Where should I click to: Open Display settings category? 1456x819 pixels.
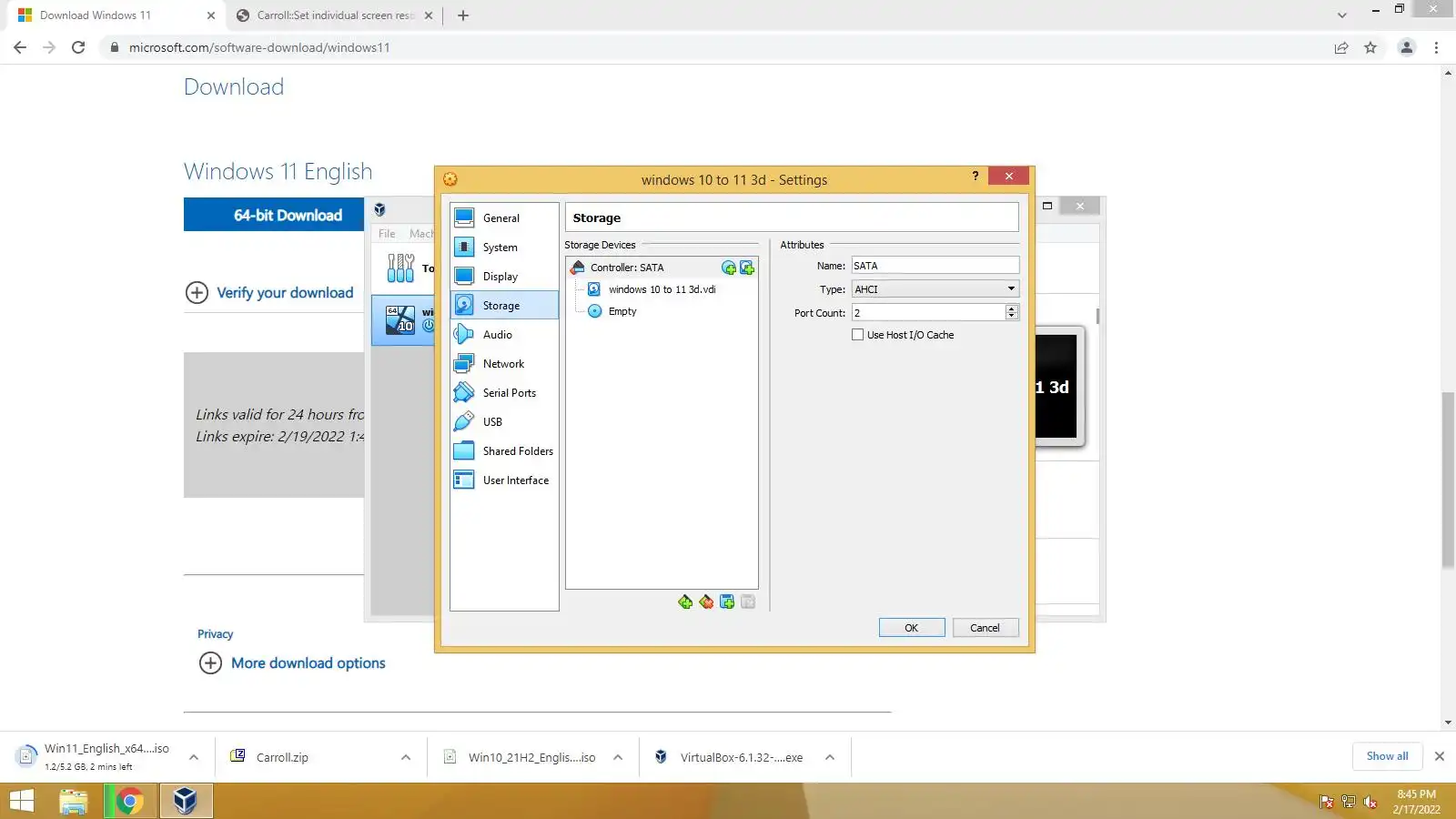504,277
